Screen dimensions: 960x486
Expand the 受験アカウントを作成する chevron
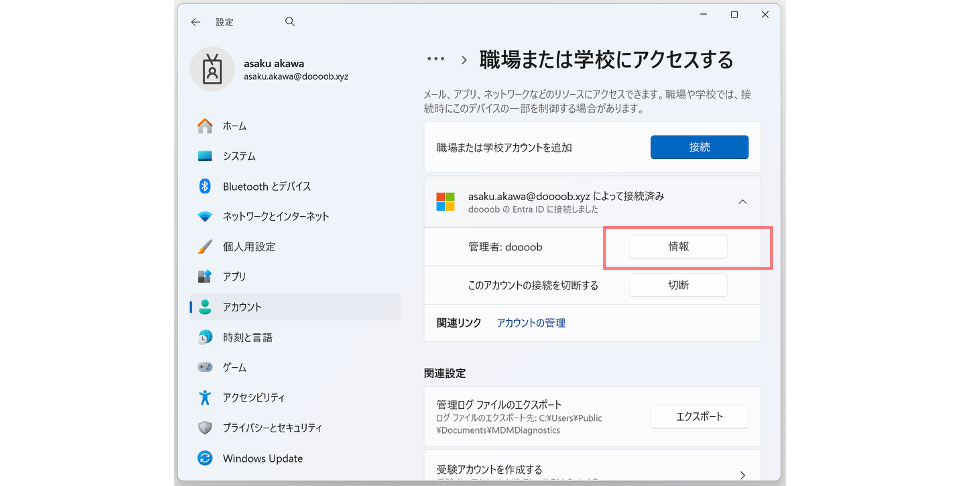742,475
